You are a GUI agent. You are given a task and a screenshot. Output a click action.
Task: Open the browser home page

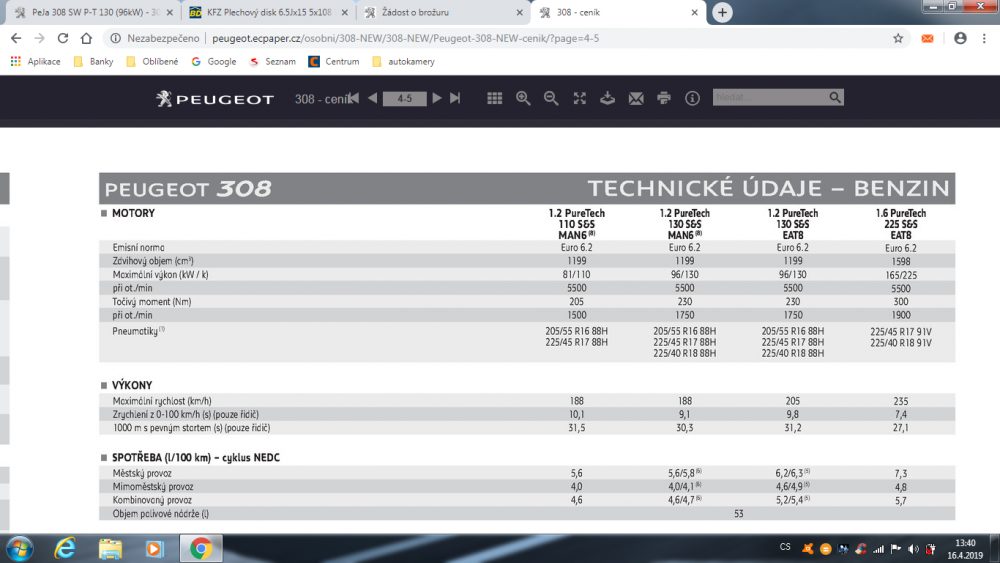pyautogui.click(x=86, y=38)
